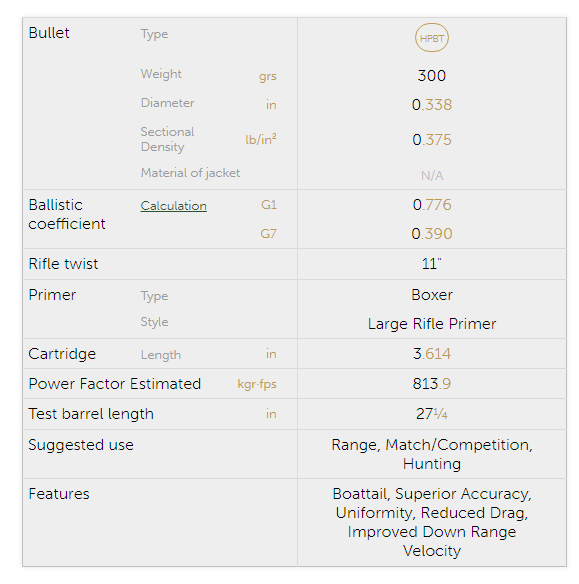Click the Features row label

(59, 494)
